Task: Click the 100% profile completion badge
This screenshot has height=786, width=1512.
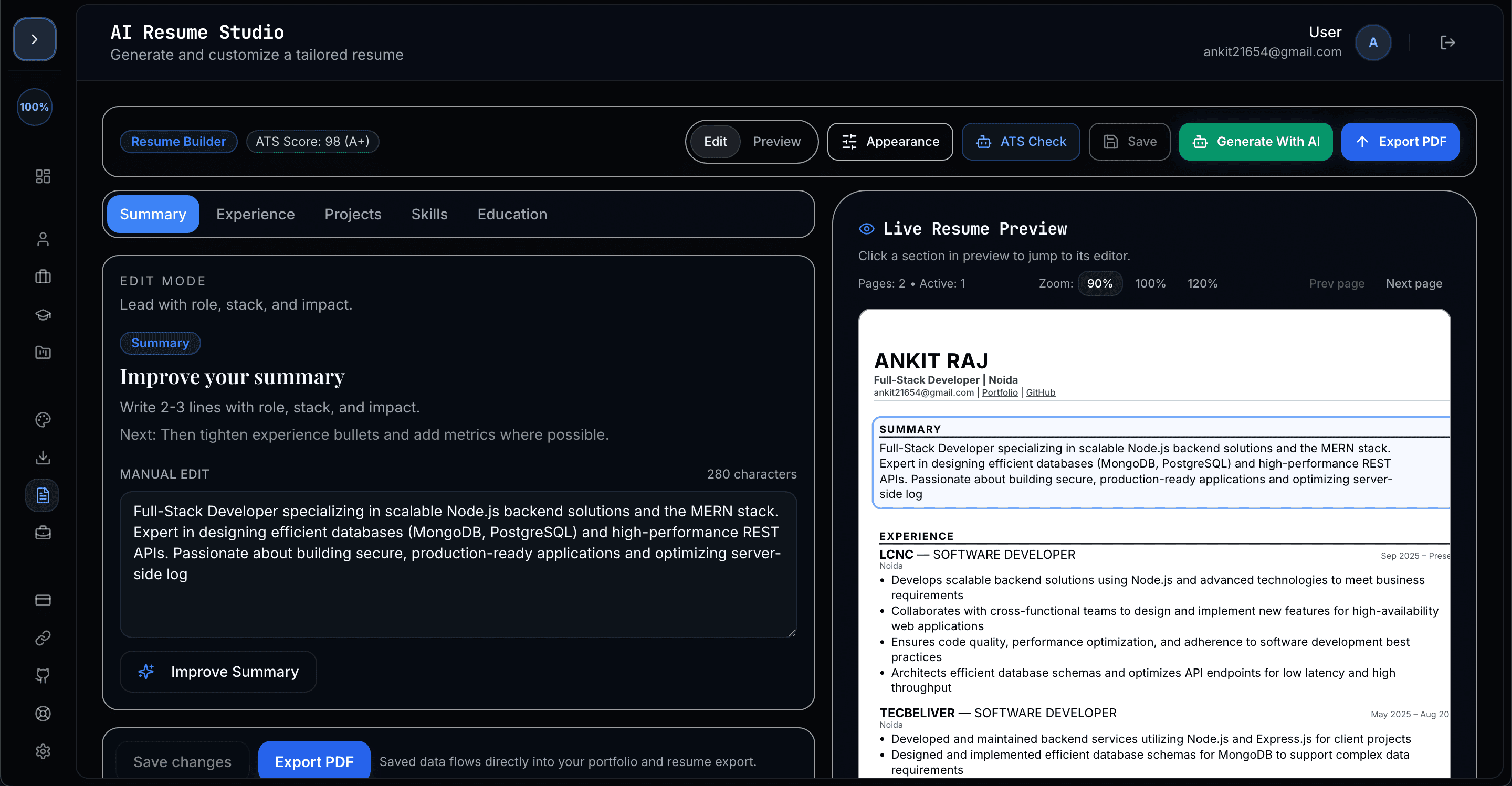Action: tap(34, 107)
